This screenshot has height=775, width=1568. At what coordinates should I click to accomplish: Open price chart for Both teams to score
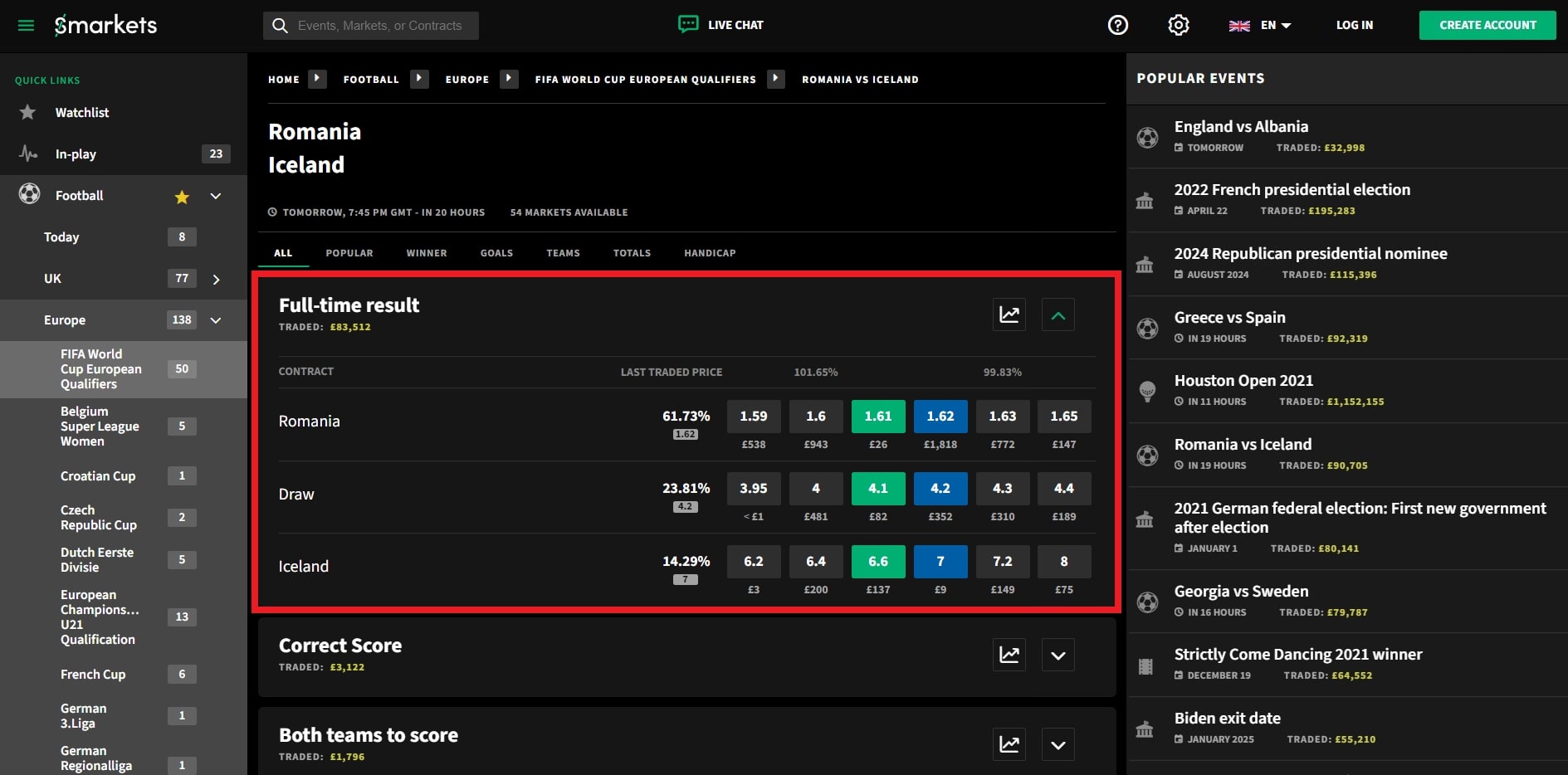[x=1009, y=744]
